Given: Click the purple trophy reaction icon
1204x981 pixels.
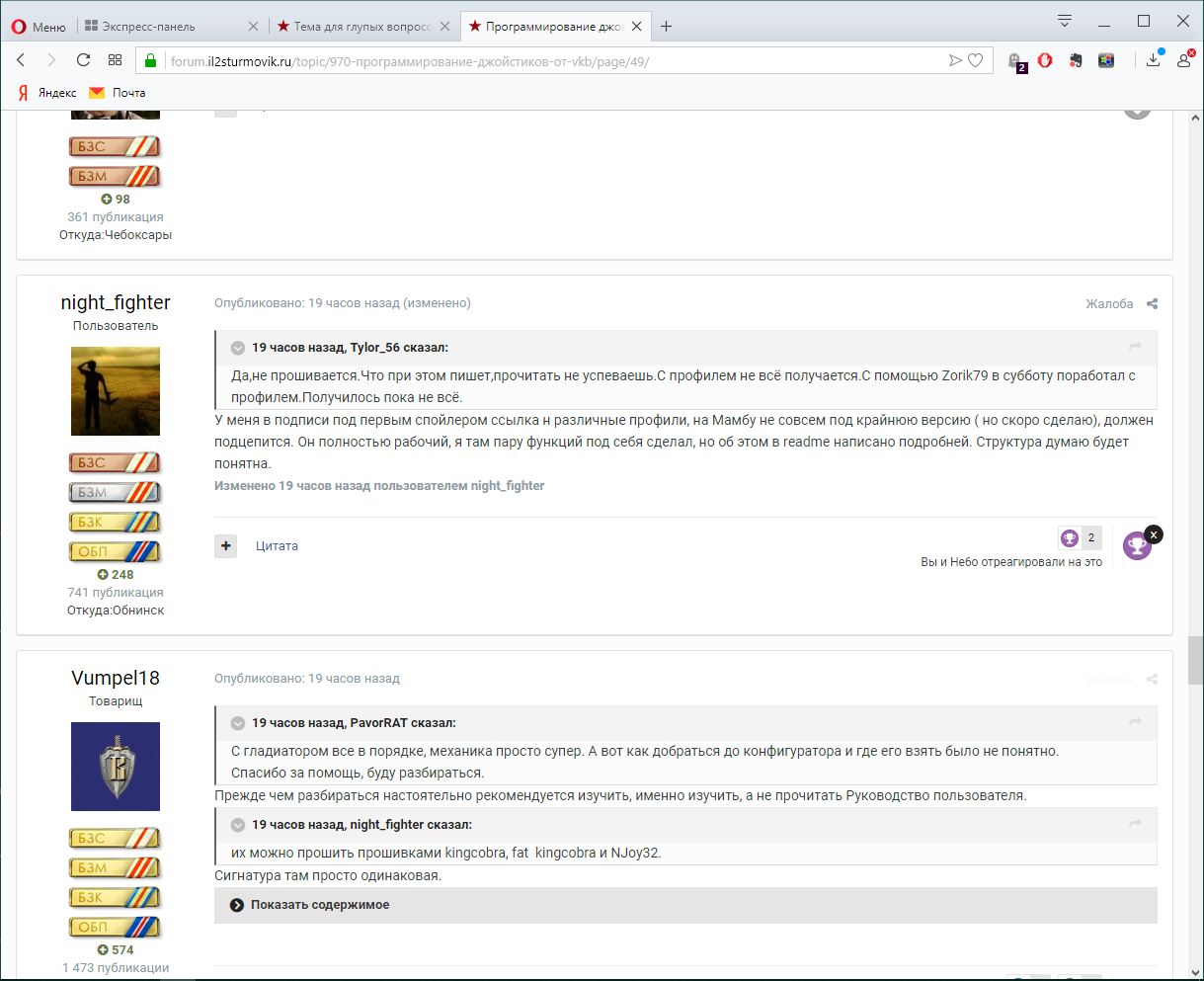Looking at the screenshot, I should pyautogui.click(x=1136, y=546).
